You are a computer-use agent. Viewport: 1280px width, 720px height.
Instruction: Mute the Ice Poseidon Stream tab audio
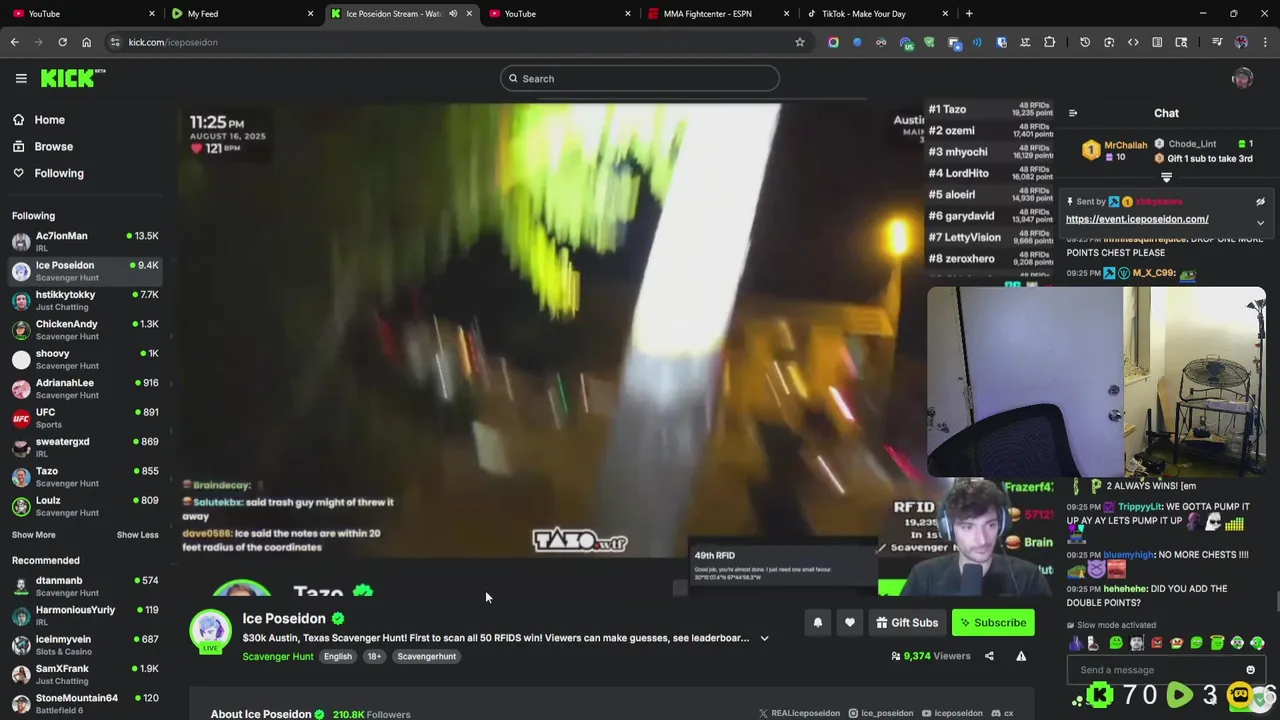point(453,14)
